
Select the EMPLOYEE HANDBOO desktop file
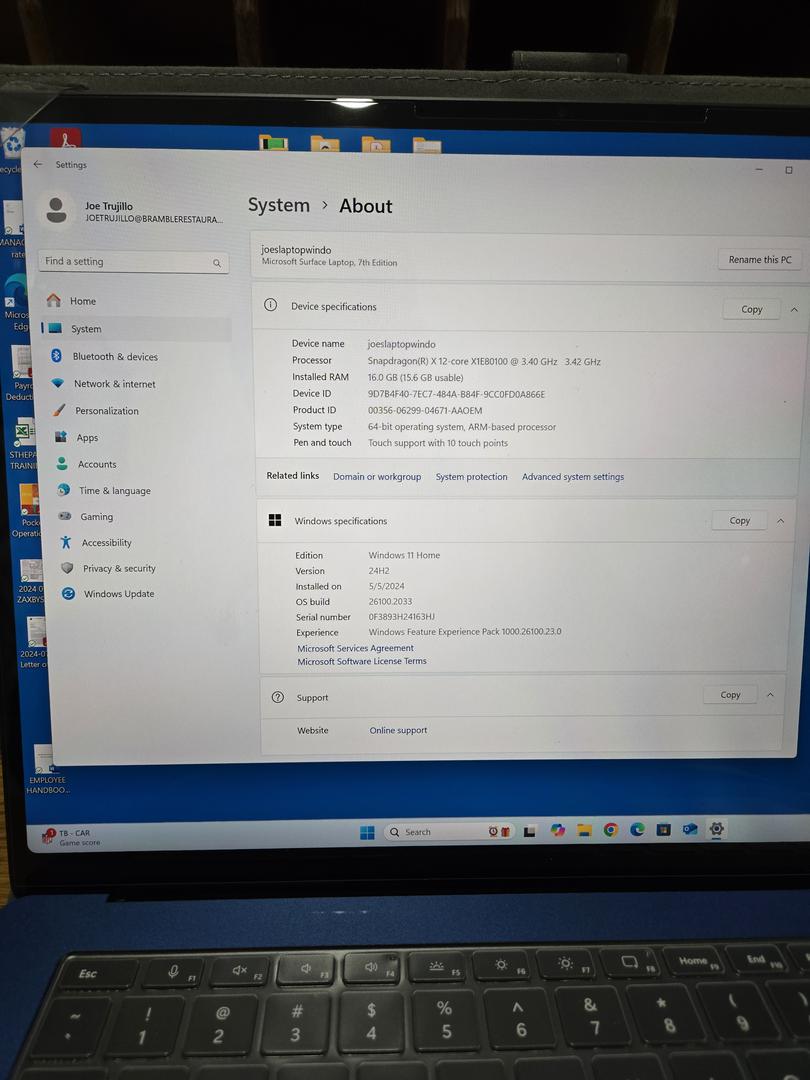coord(46,769)
